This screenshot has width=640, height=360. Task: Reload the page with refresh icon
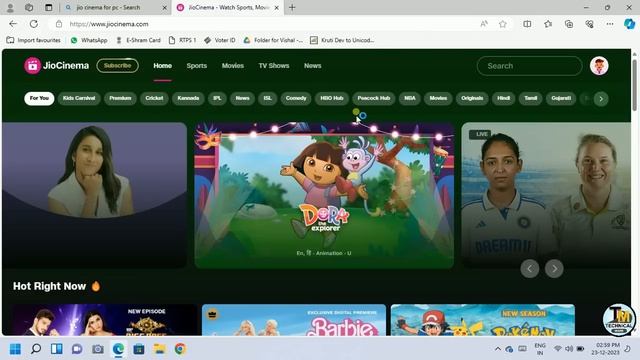click(x=34, y=24)
